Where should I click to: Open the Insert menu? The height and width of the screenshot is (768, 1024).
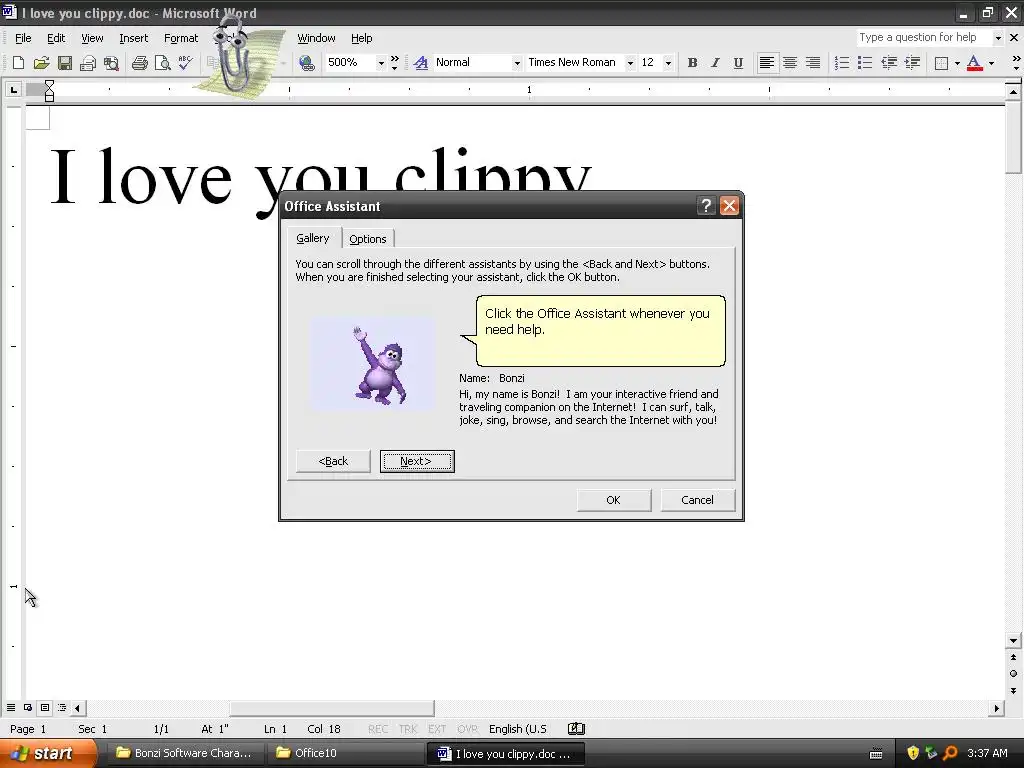(x=133, y=38)
